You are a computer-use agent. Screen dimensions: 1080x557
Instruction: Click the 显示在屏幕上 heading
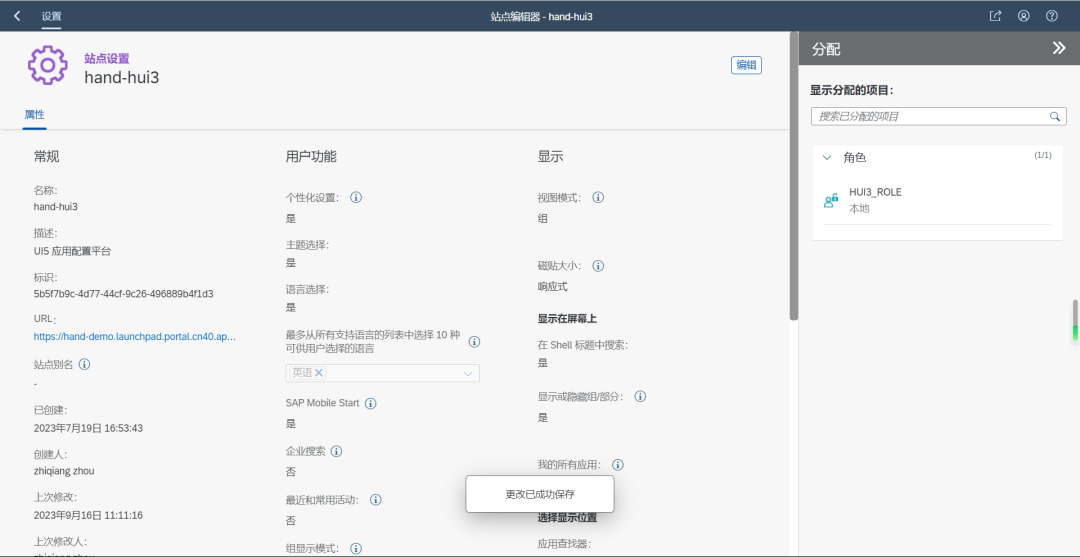pos(567,318)
